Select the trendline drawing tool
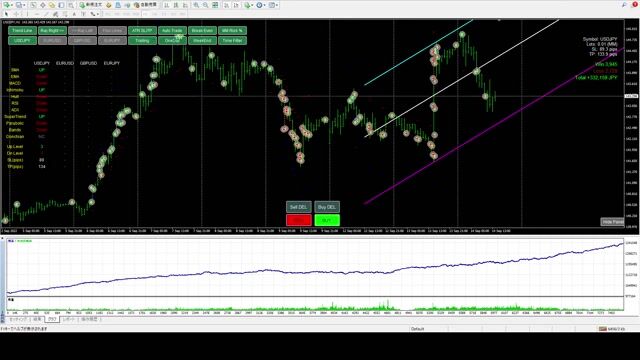Image resolution: width=640 pixels, height=360 pixels. pyautogui.click(x=46, y=14)
